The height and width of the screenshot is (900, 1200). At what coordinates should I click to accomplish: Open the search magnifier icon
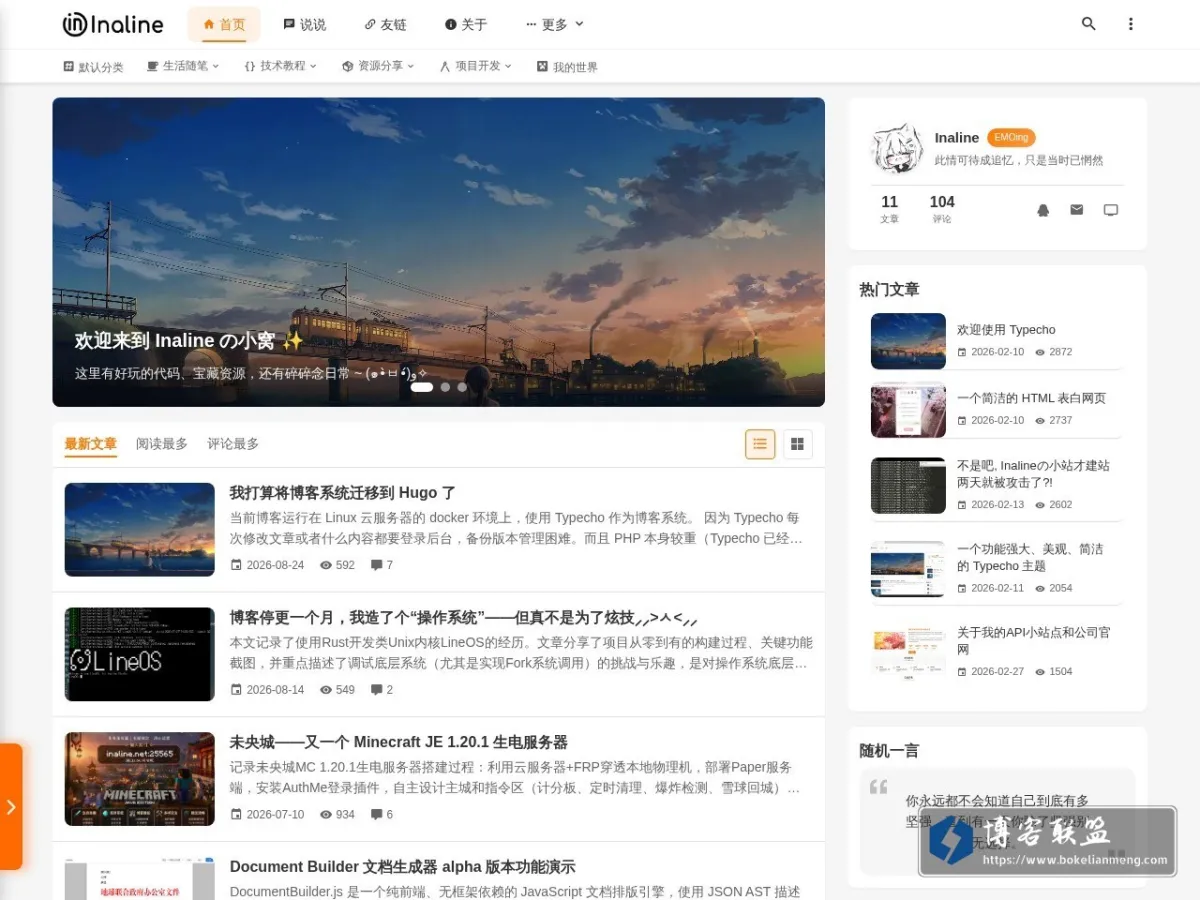point(1089,24)
